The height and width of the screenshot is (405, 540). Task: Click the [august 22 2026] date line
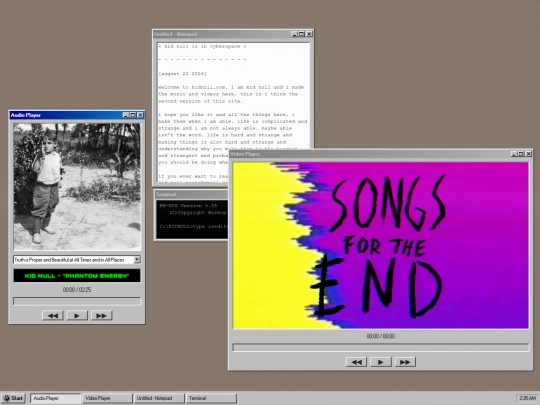pos(182,74)
